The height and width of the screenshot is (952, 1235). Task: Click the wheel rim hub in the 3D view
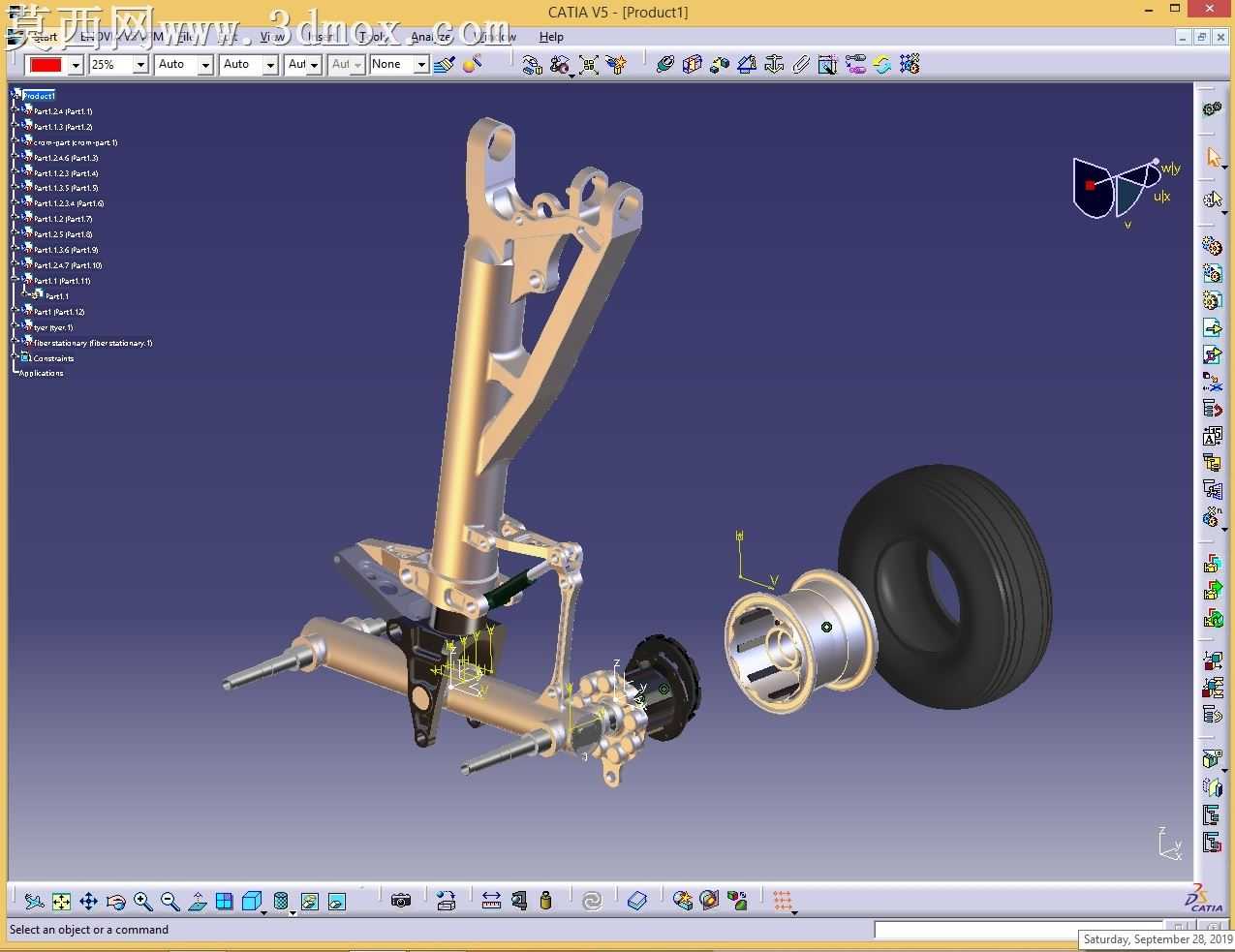pyautogui.click(x=801, y=641)
